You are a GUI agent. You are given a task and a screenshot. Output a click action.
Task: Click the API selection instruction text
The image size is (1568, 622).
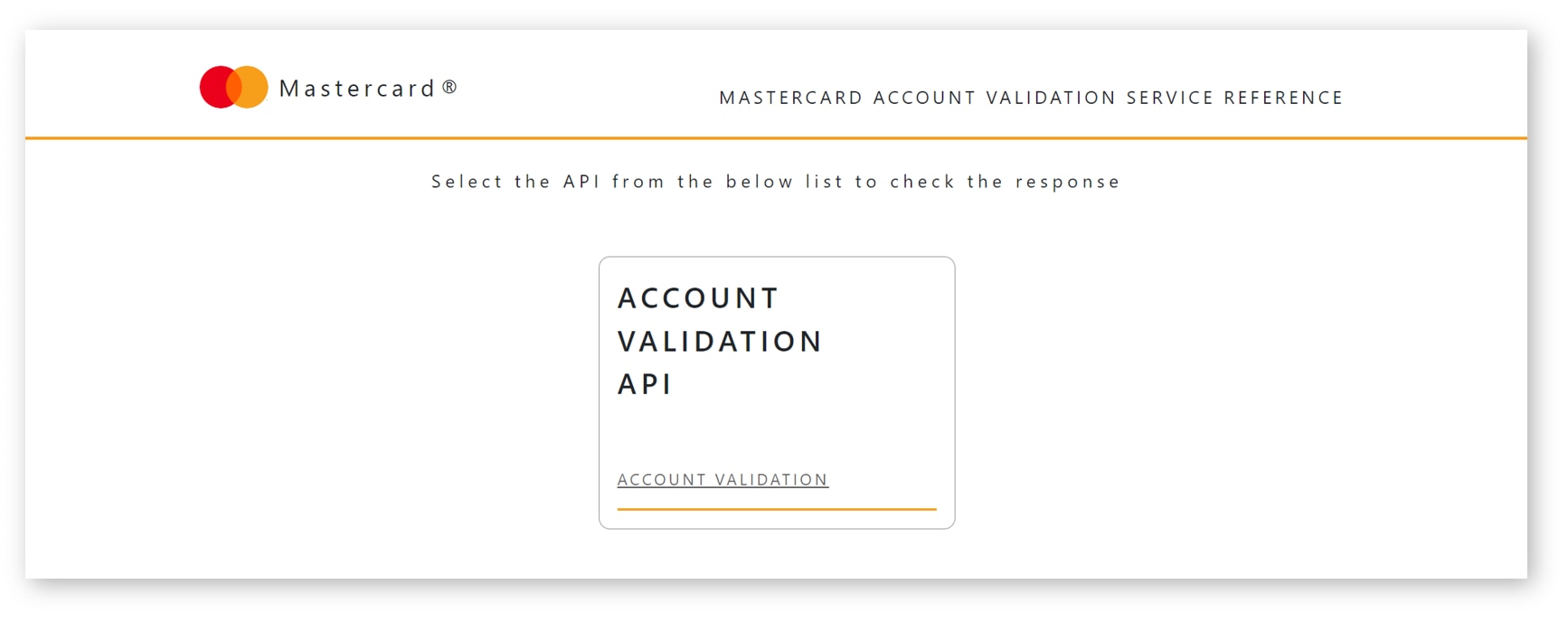click(x=775, y=181)
